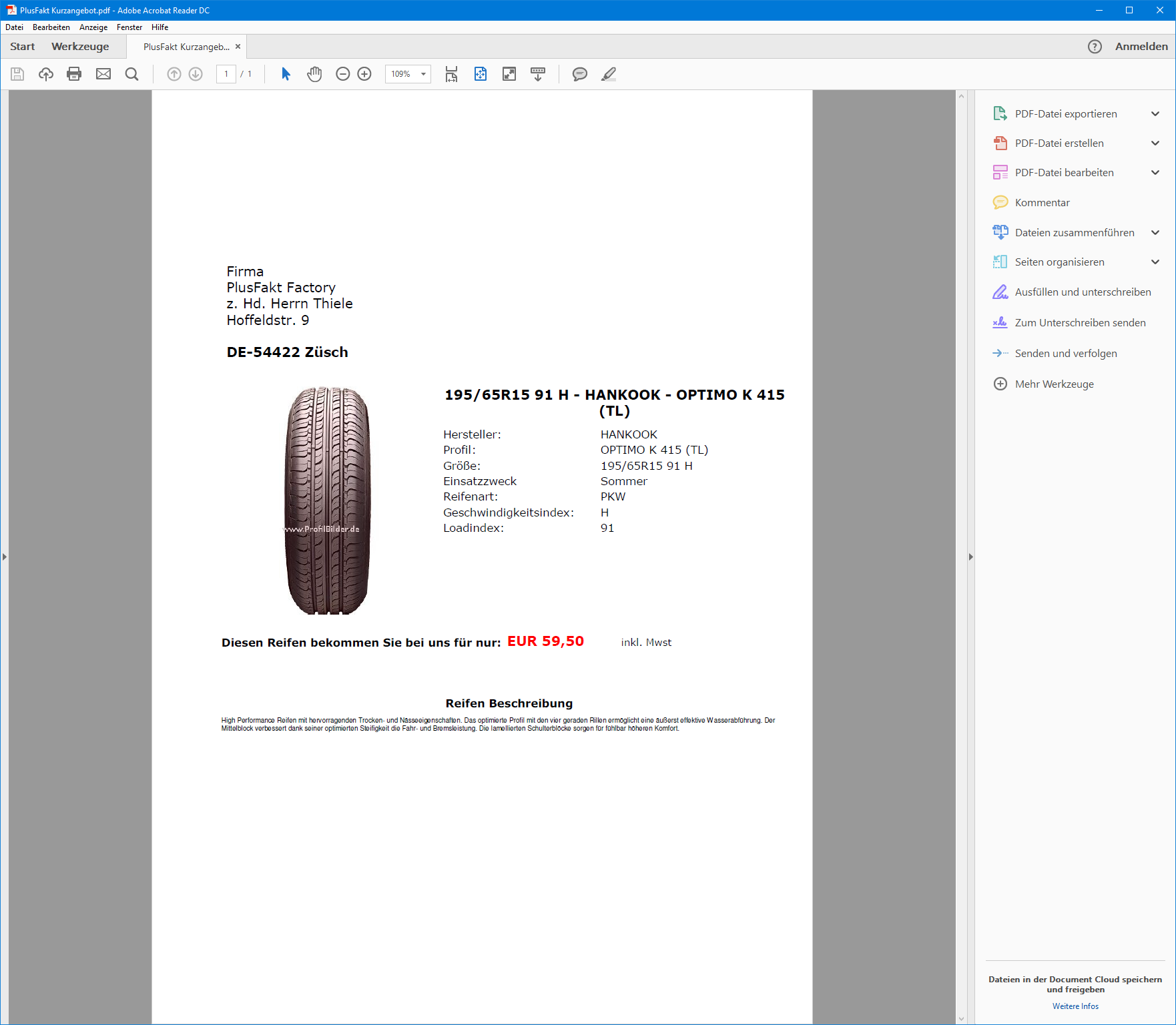The height and width of the screenshot is (1025, 1176).
Task: Open the Bearbeiten menu
Action: coord(51,27)
